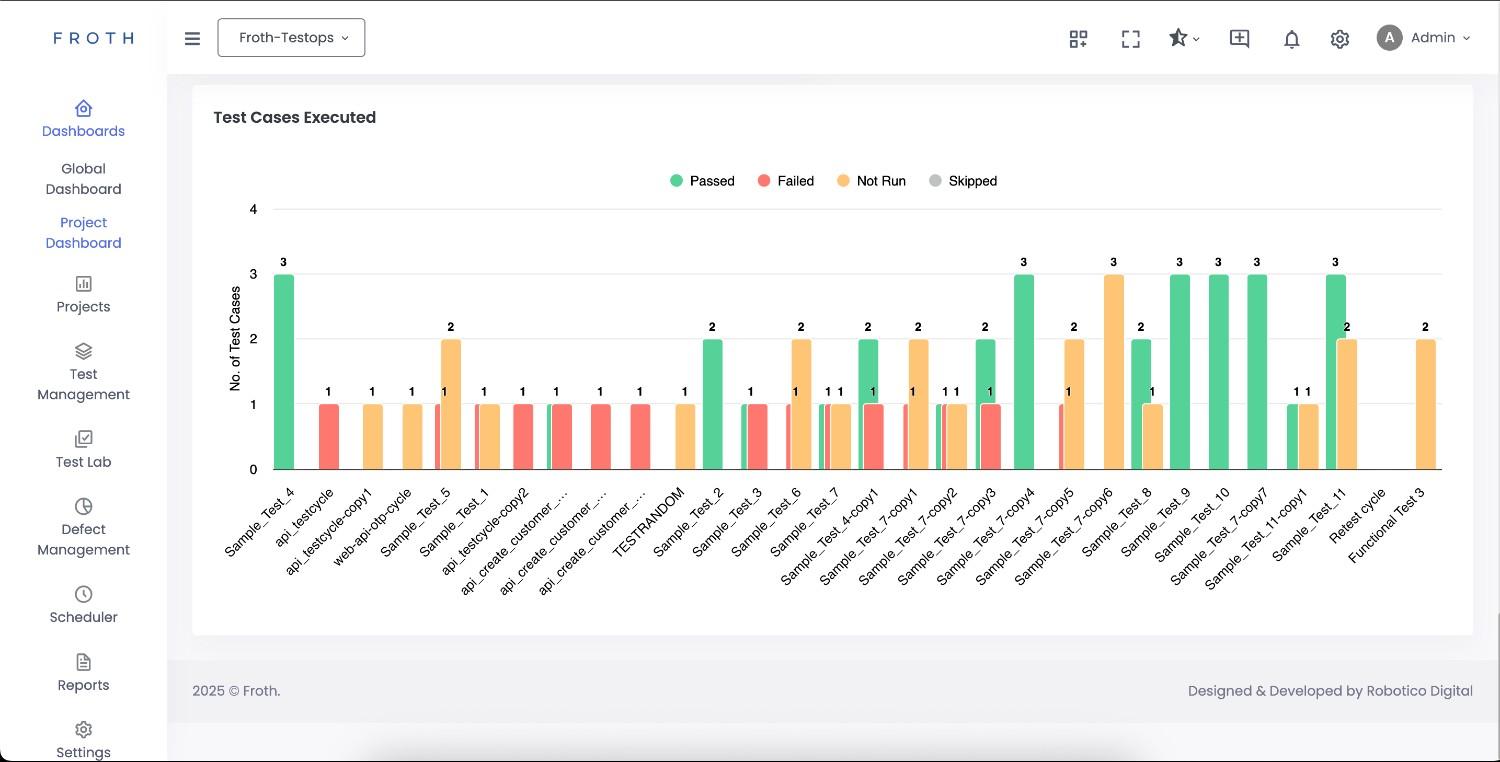The height and width of the screenshot is (762, 1500).
Task: Open the settings gear in header
Action: [x=1339, y=38]
